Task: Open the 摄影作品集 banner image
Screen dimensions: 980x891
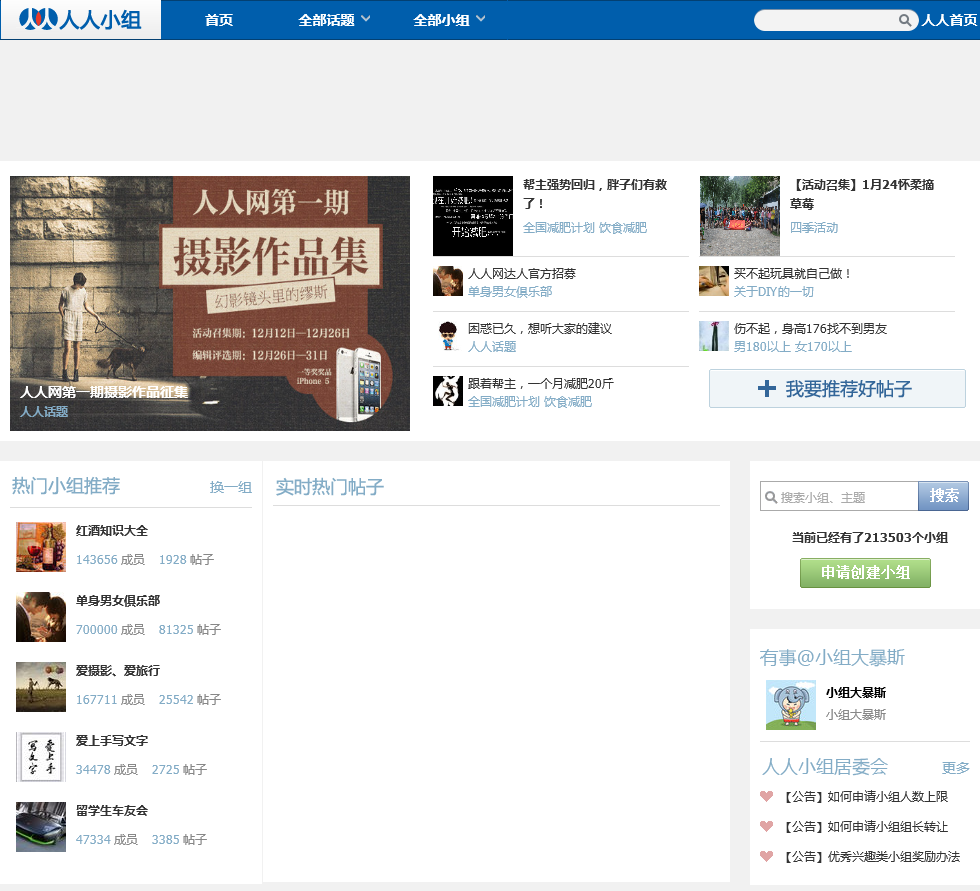Action: coord(210,303)
